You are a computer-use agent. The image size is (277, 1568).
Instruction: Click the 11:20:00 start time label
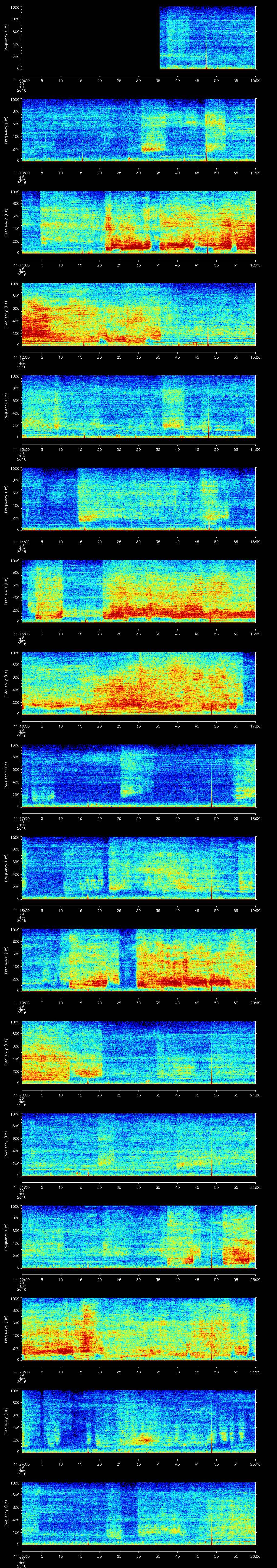coord(21,1095)
